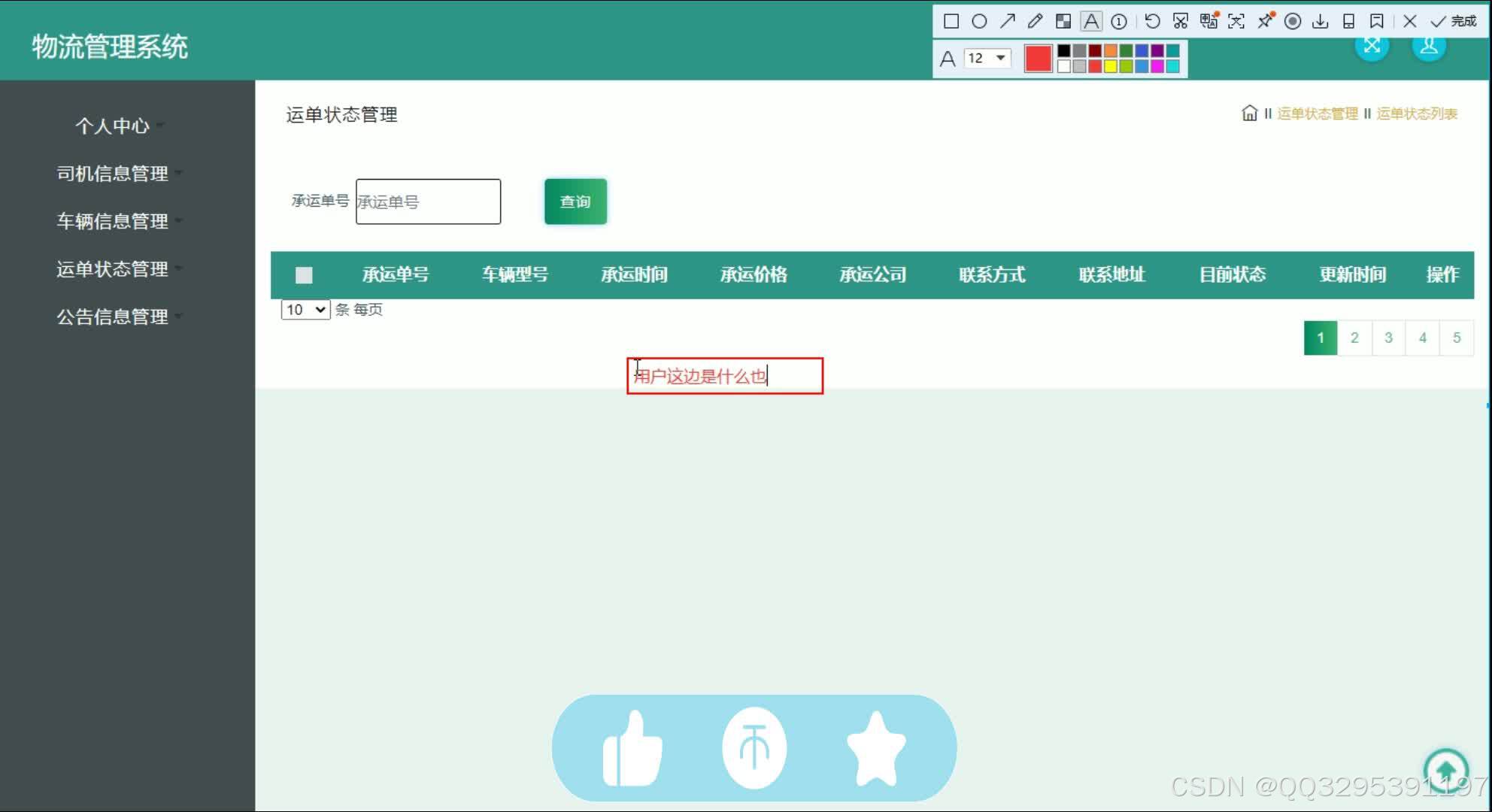
Task: Select the ellipse drawing tool
Action: click(979, 21)
